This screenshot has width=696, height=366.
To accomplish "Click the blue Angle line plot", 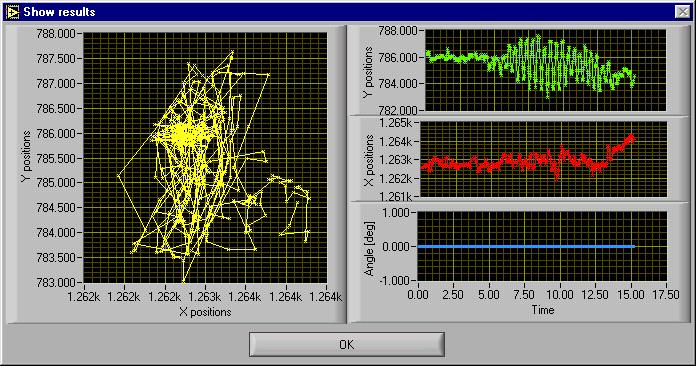I will tap(542, 246).
